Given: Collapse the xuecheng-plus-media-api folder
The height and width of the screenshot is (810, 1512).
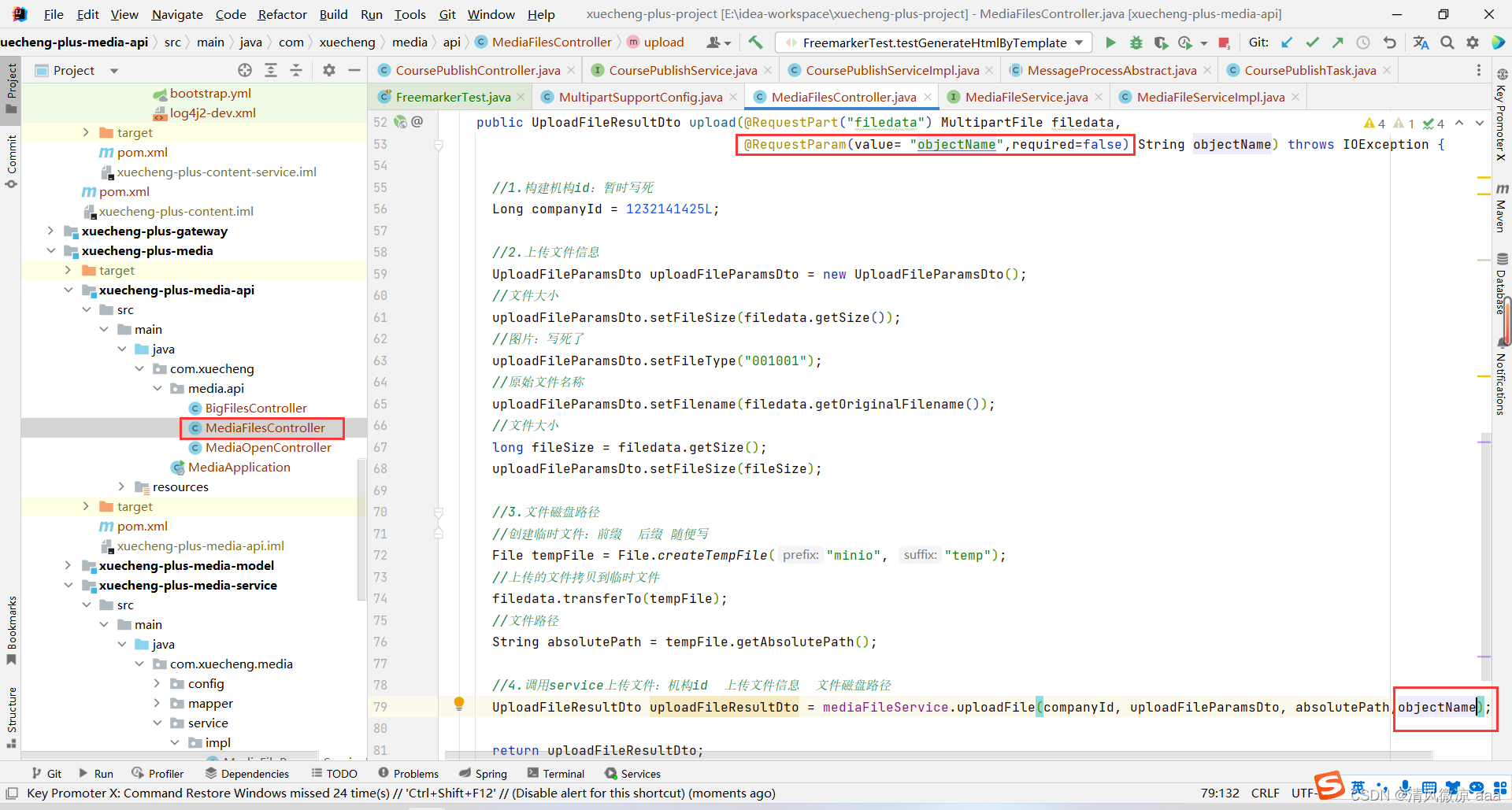Looking at the screenshot, I should coord(69,290).
